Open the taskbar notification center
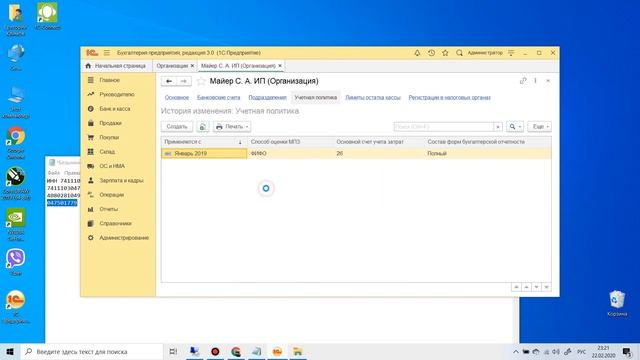 click(627, 351)
